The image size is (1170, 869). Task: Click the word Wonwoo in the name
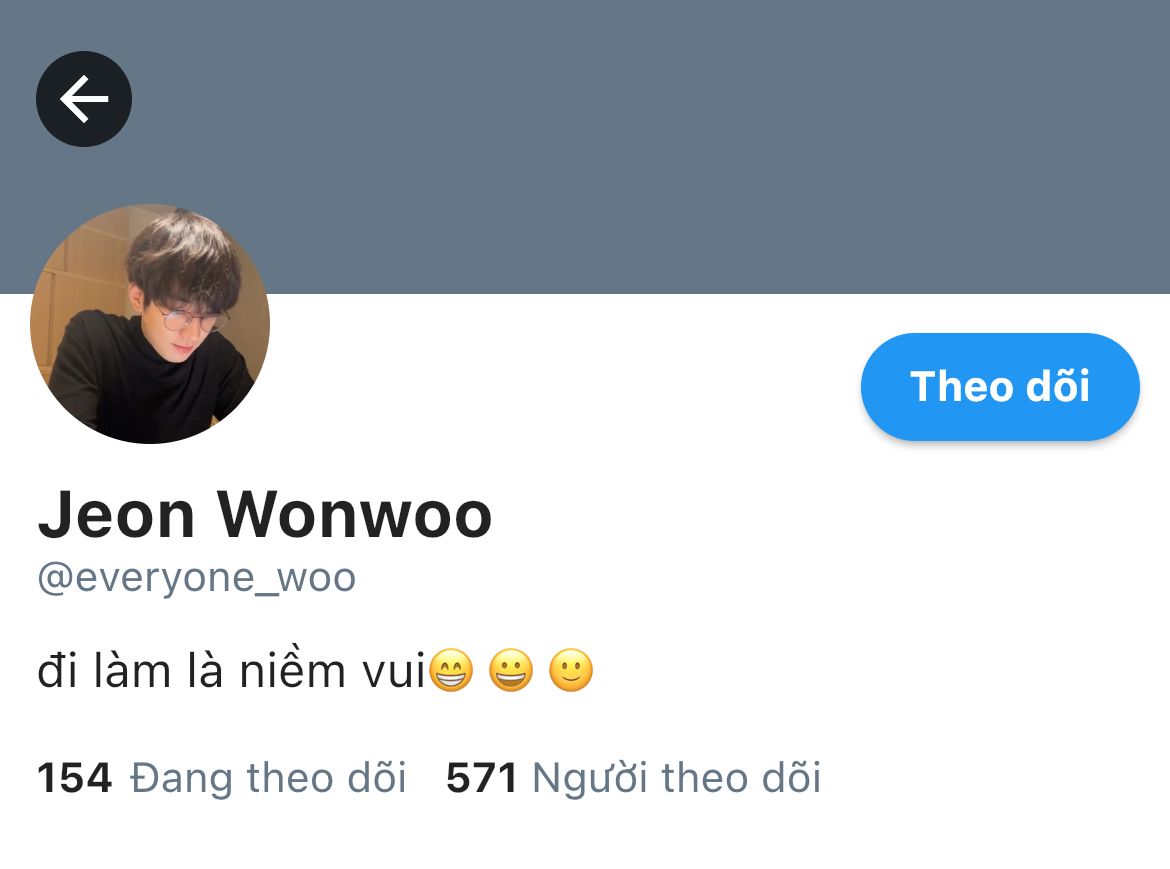[x=354, y=514]
